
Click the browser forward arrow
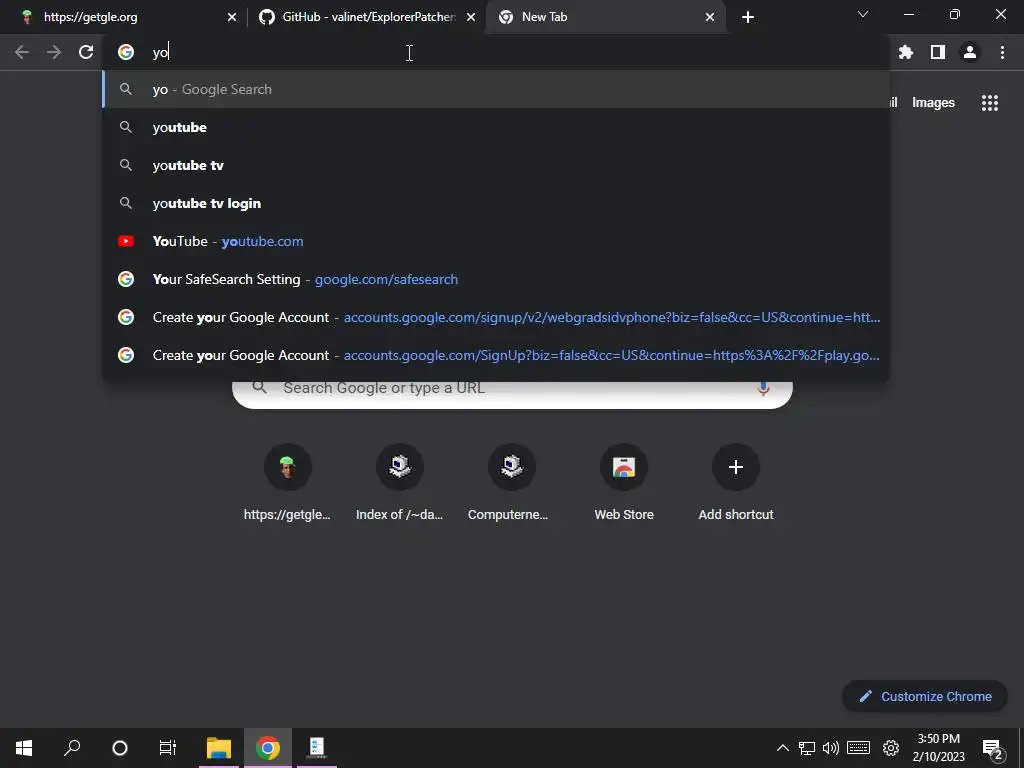point(54,52)
